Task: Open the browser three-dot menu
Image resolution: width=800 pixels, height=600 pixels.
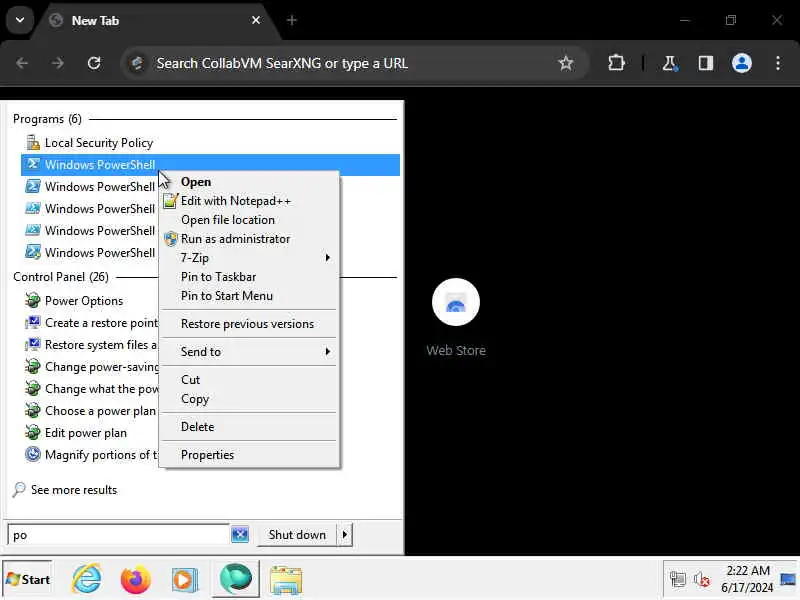Action: click(778, 63)
